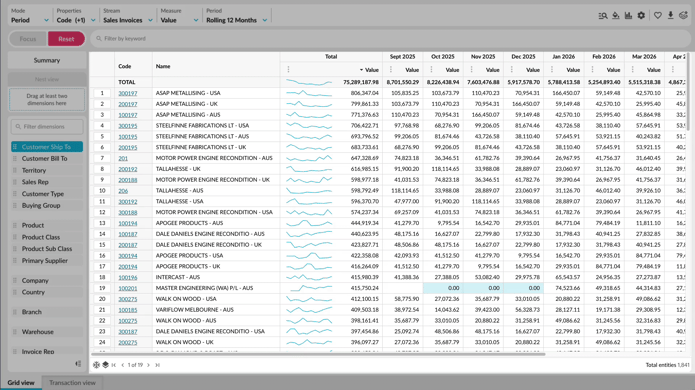Select the Customer Type dimension

[x=47, y=194]
